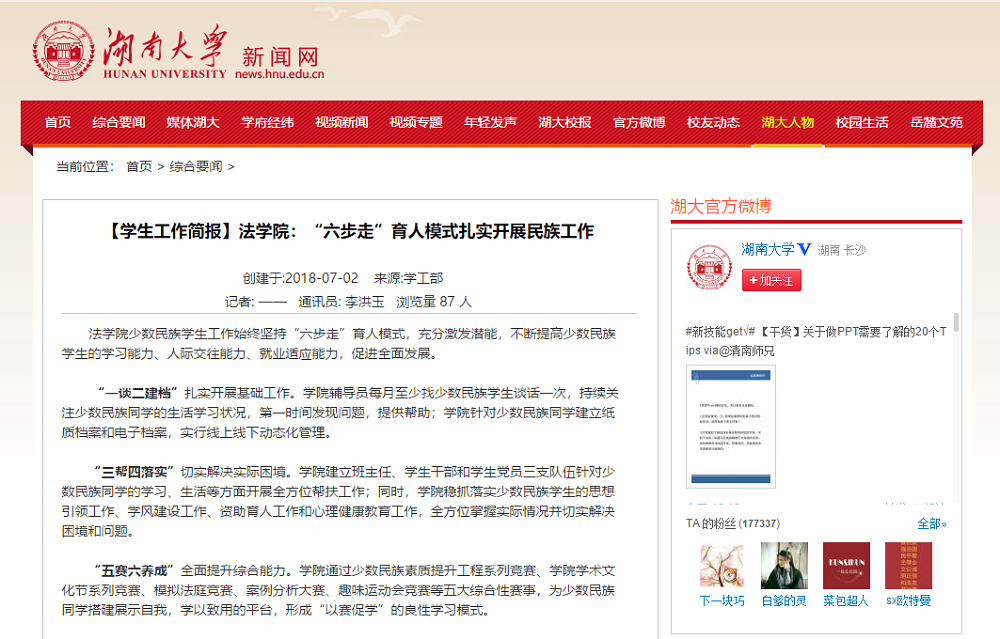Open the 官方微博 navigation item
This screenshot has width=1000, height=639.
639,122
